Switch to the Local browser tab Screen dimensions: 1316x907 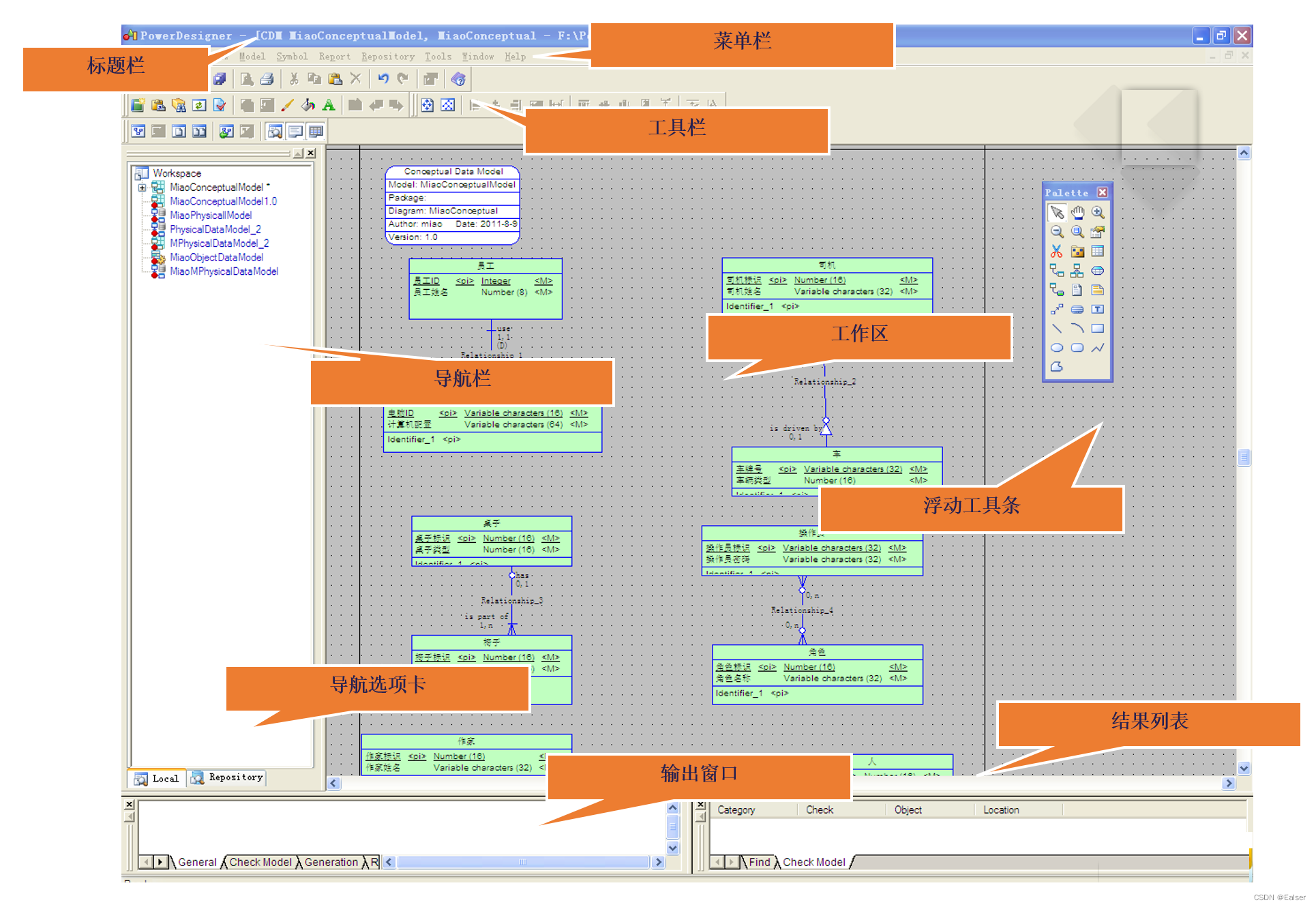pyautogui.click(x=158, y=778)
